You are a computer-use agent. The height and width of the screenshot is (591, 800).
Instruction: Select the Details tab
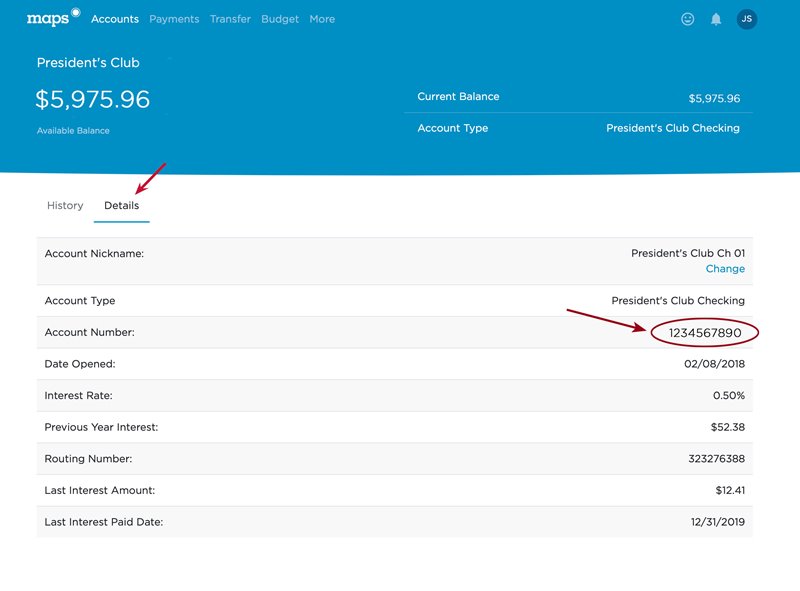tap(122, 206)
